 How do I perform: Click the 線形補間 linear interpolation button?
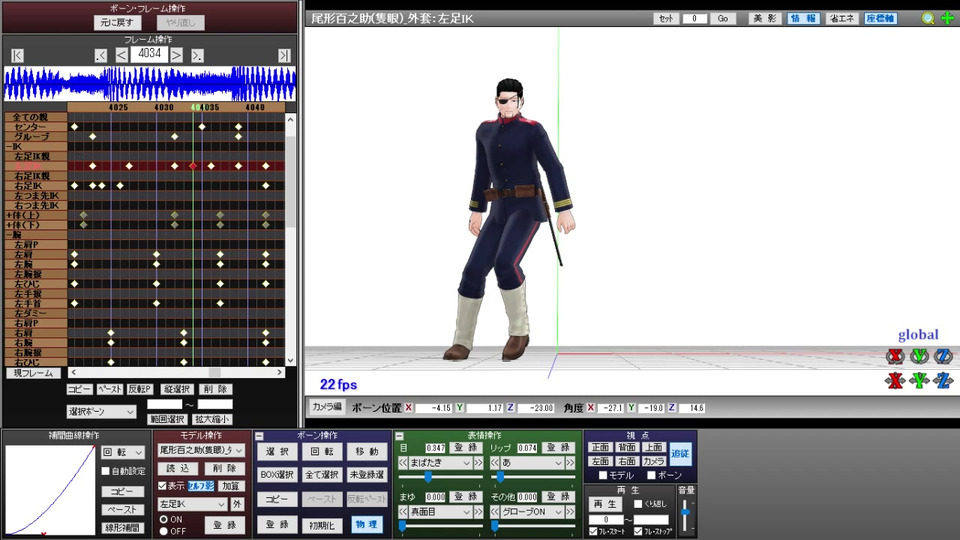[122, 528]
